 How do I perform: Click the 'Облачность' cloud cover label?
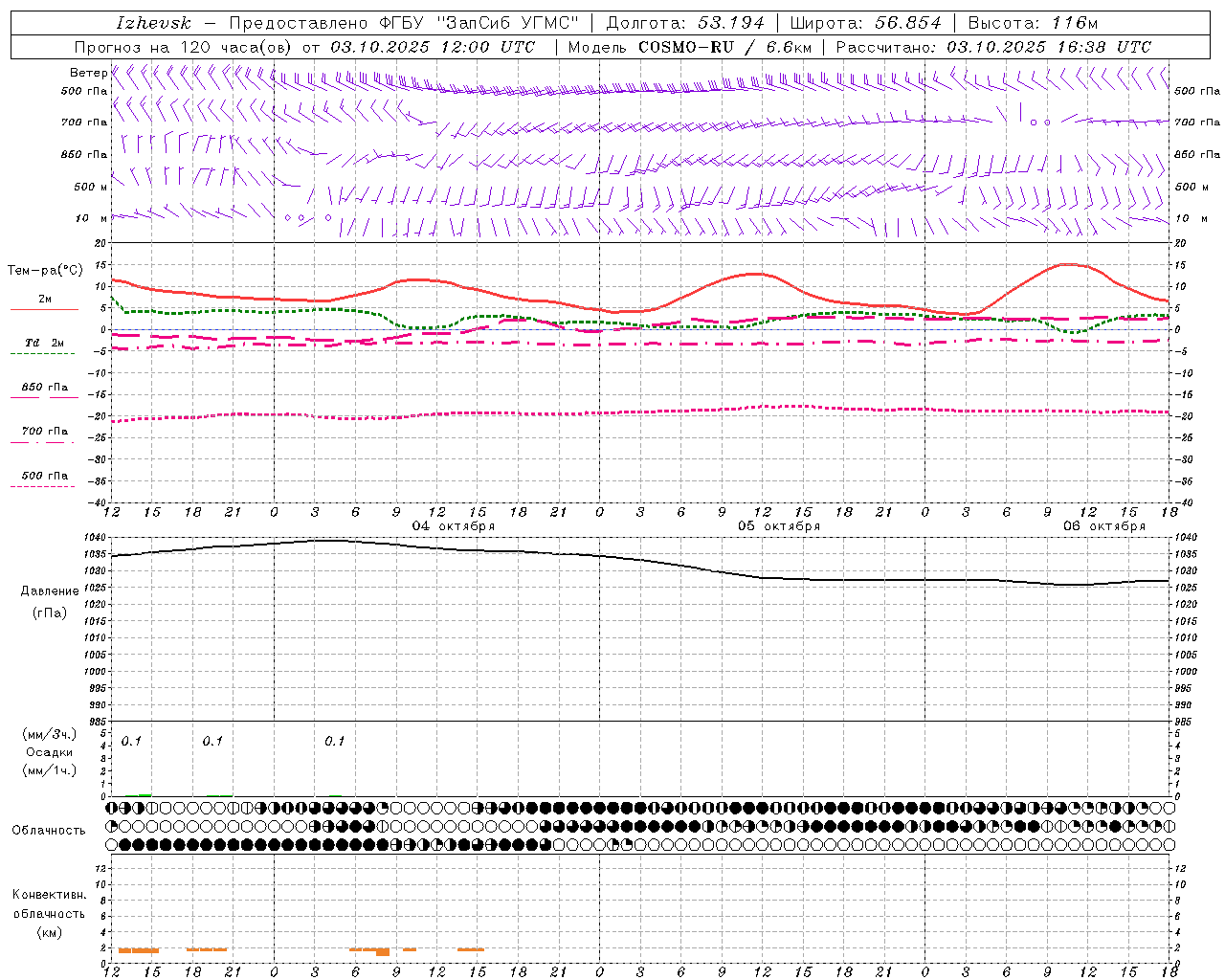49,830
